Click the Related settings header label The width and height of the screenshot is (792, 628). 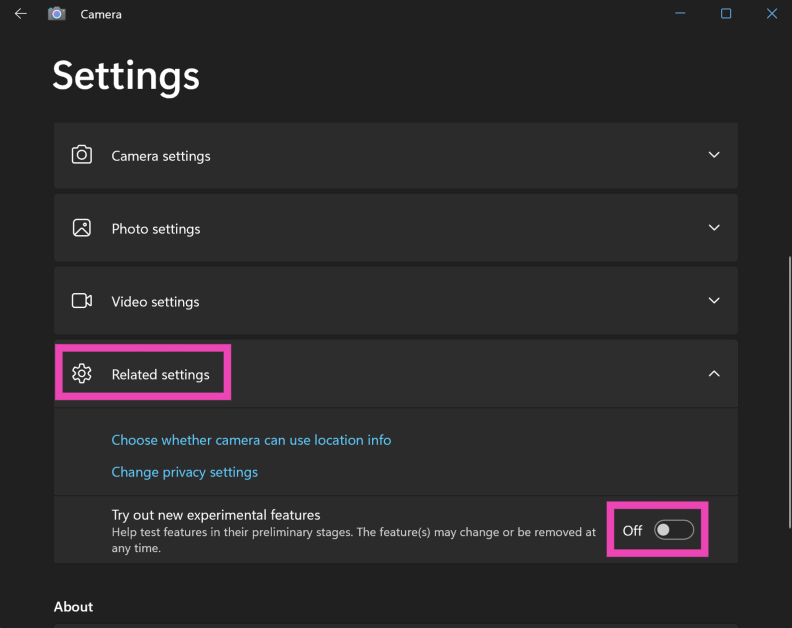[161, 375]
